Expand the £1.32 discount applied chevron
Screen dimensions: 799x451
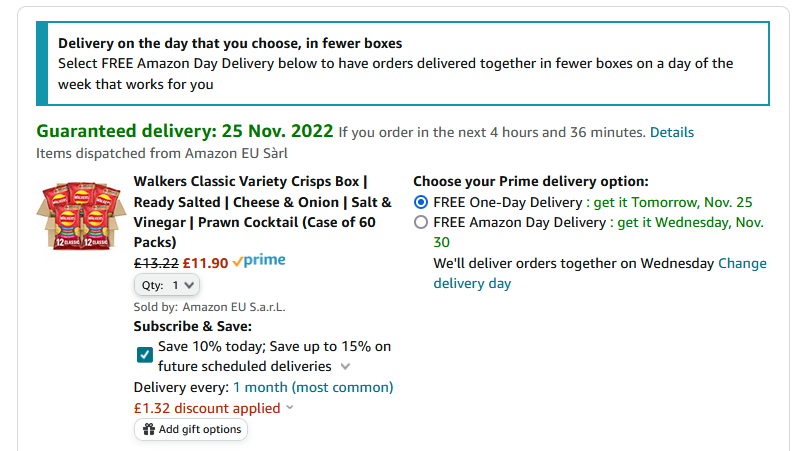click(x=290, y=408)
